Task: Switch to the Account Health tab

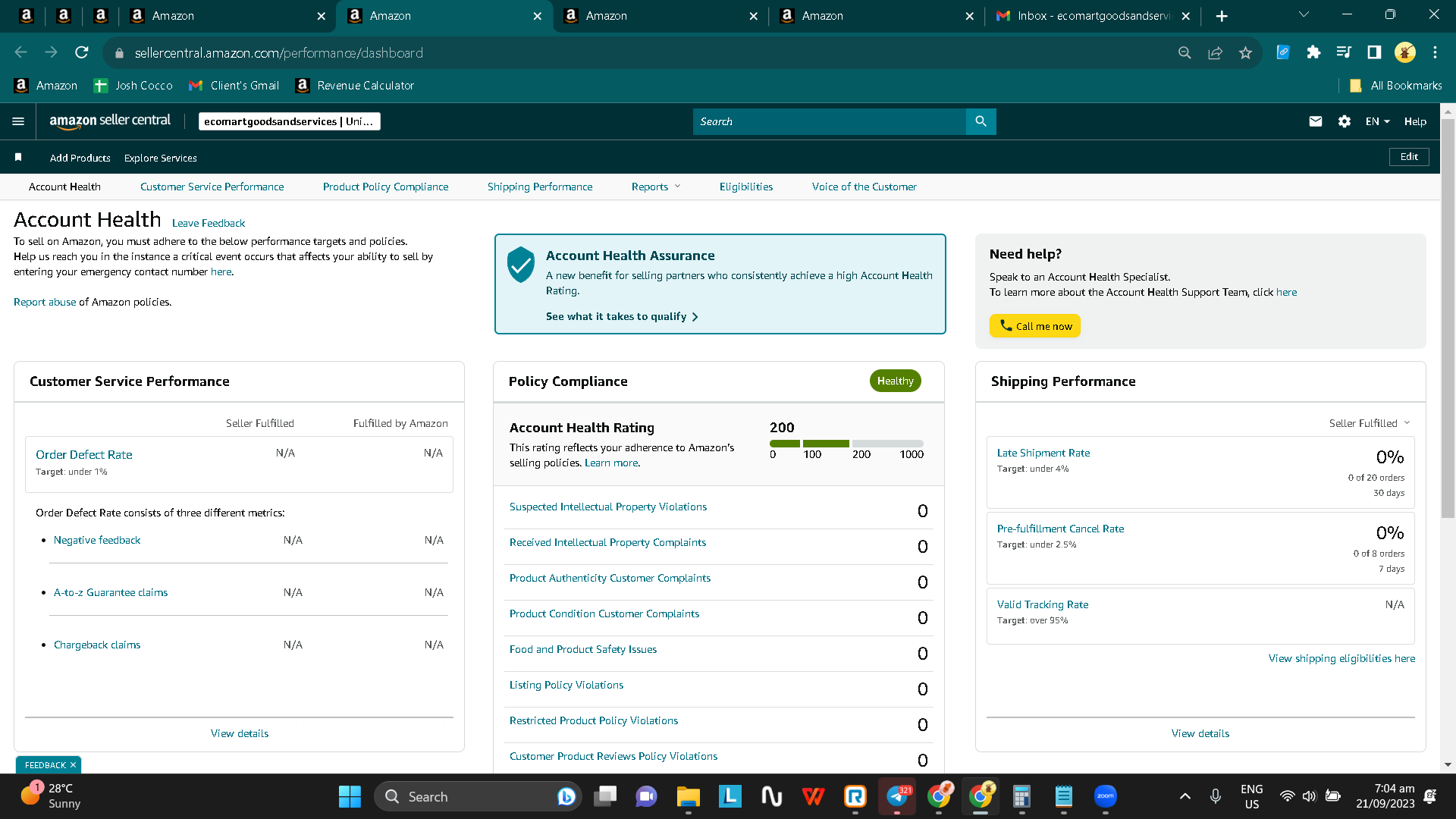Action: point(64,187)
